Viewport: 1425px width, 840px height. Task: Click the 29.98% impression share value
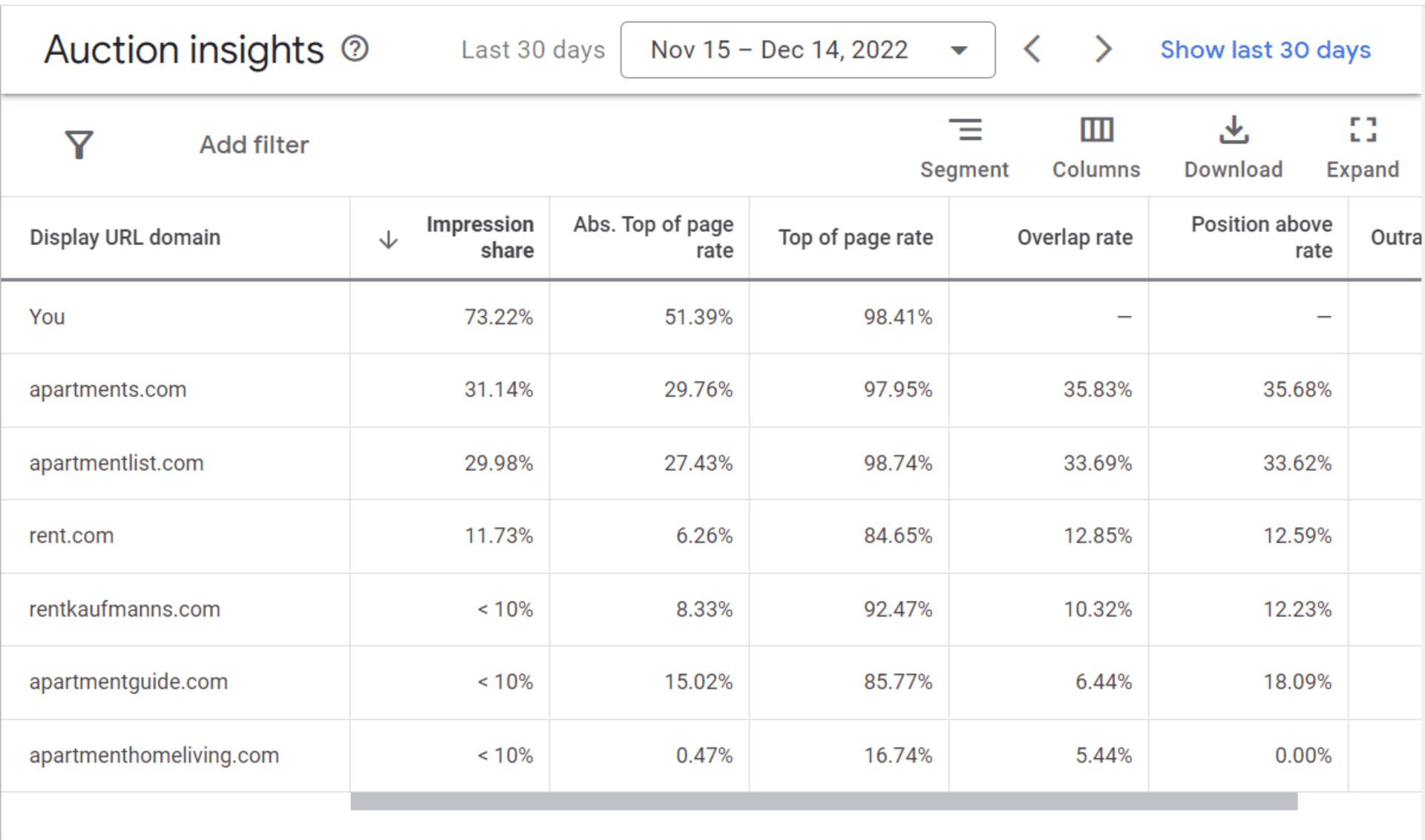coord(499,463)
